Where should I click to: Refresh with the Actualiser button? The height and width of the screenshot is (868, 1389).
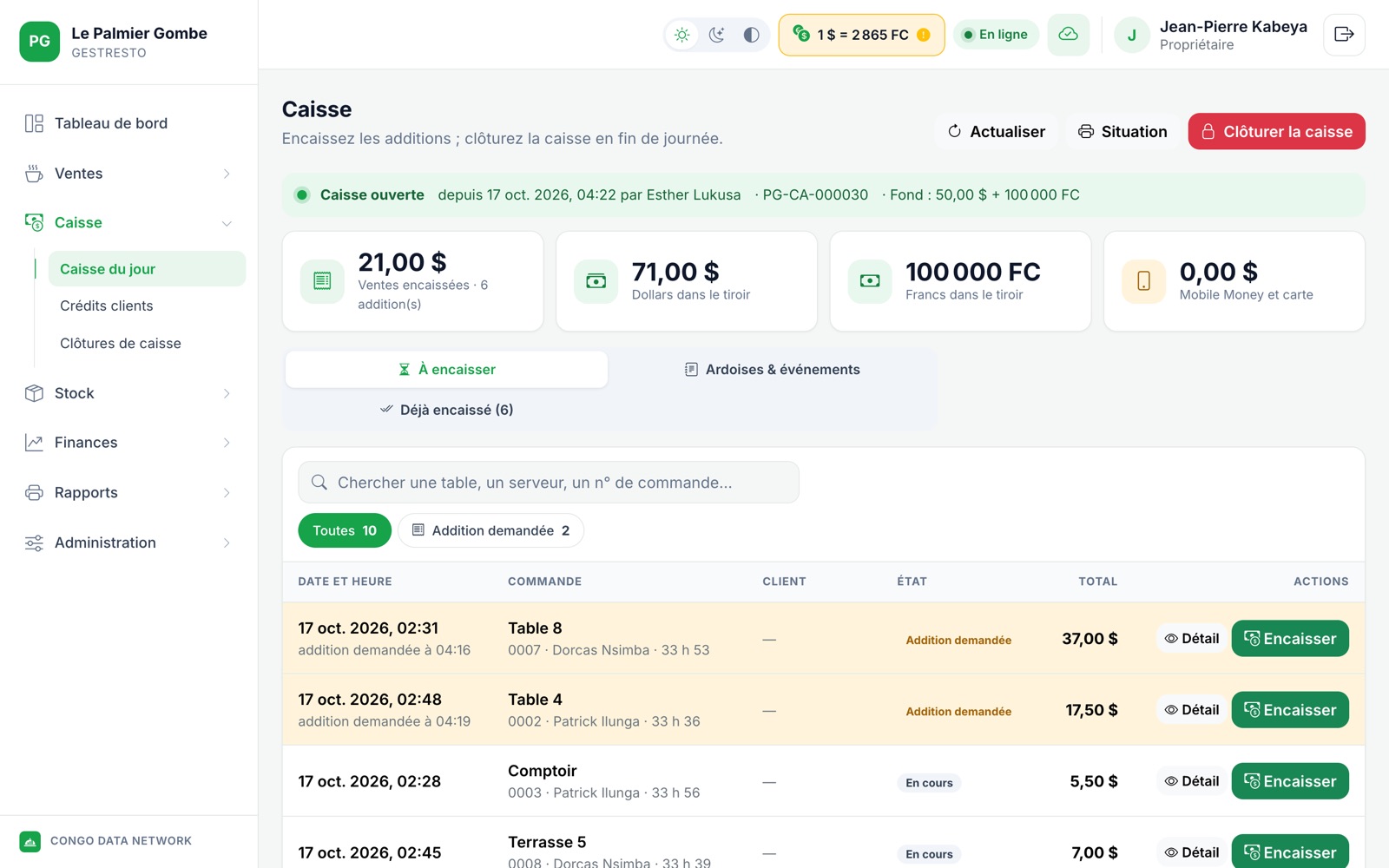coord(997,131)
